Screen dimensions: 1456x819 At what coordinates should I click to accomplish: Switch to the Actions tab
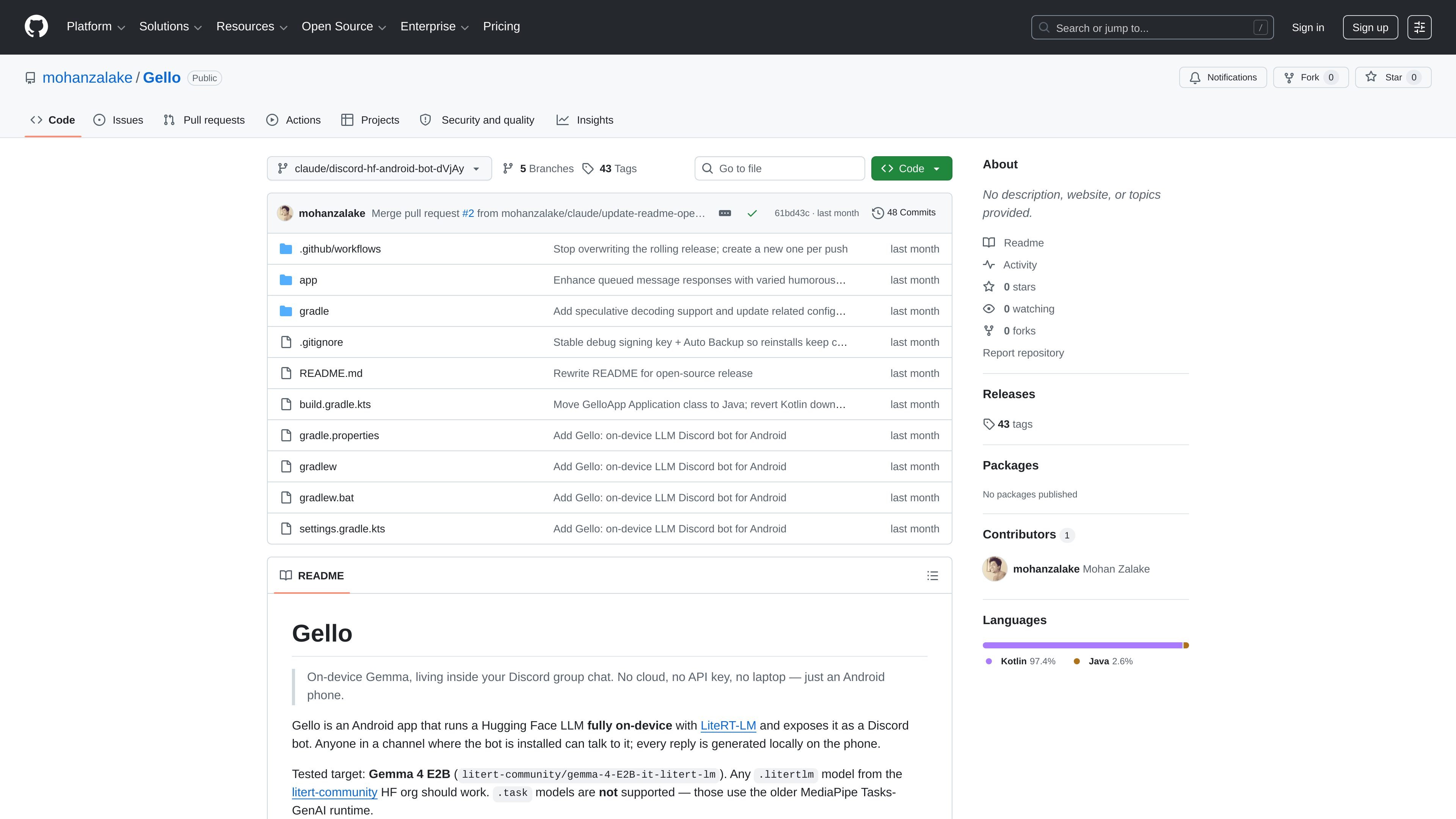(x=293, y=120)
